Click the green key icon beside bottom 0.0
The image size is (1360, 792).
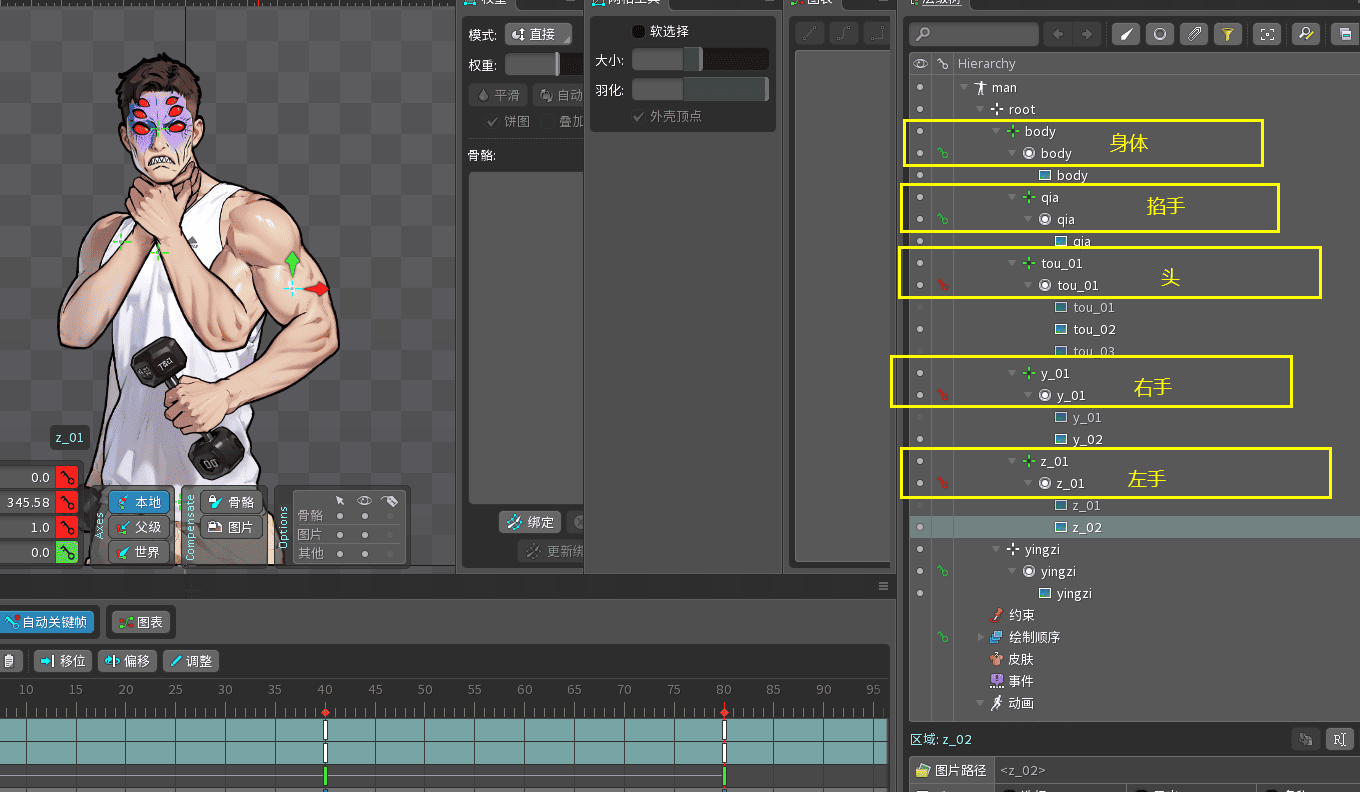pos(67,552)
